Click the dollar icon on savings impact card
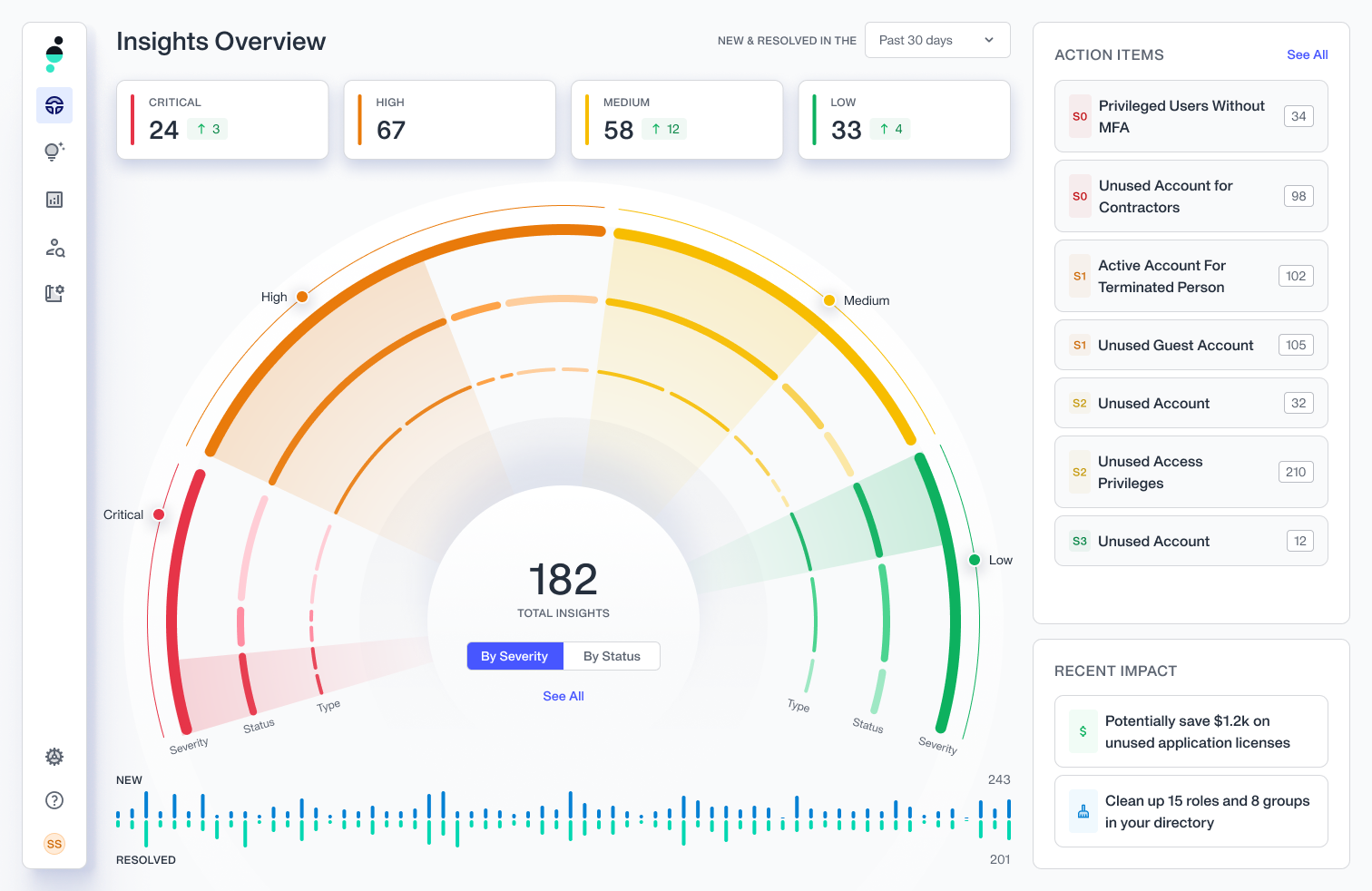The image size is (1372, 891). tap(1083, 731)
